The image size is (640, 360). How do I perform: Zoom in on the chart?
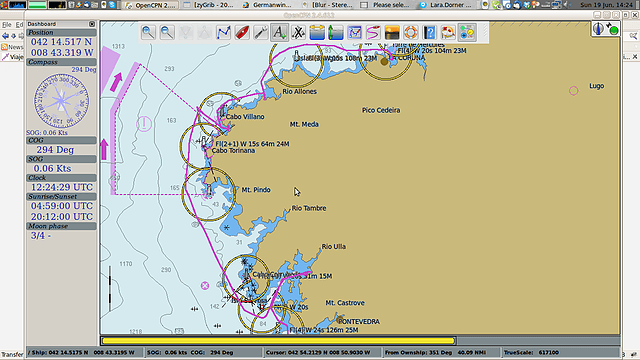tap(148, 32)
